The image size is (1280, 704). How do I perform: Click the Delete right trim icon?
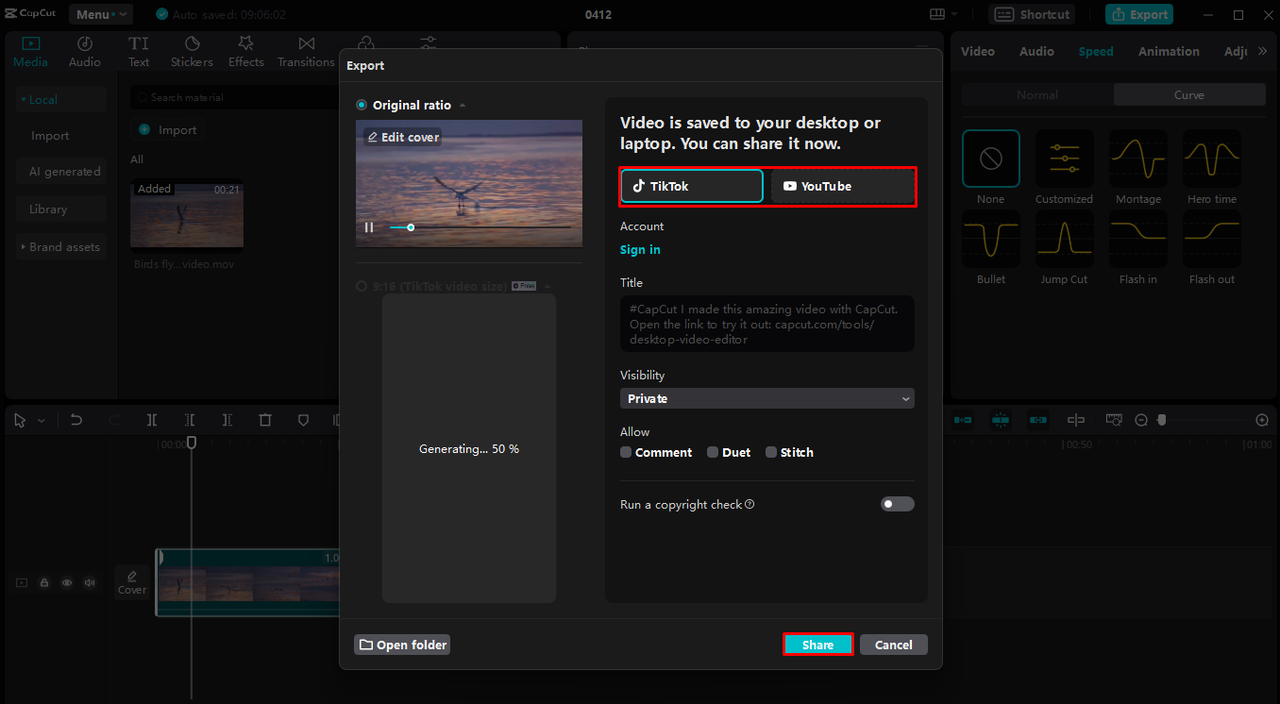click(227, 420)
